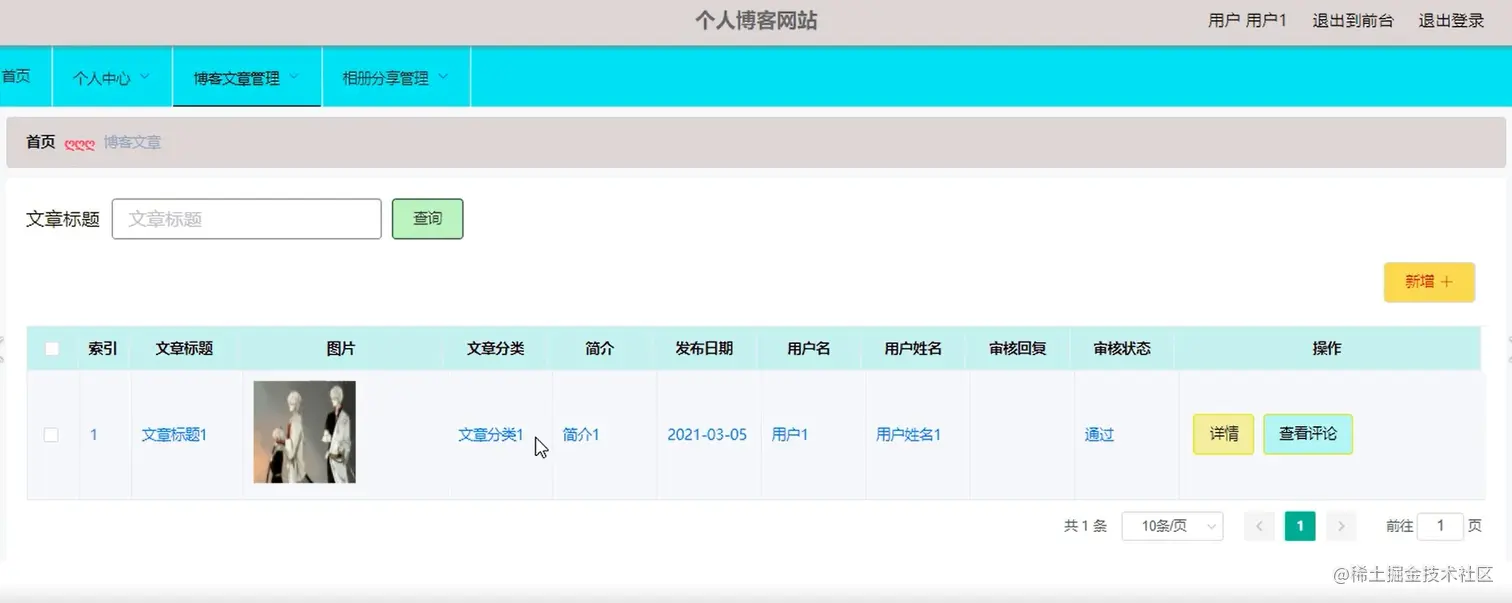Toggle the select-all checkbox in table header
This screenshot has height=603, width=1512.
tap(51, 348)
